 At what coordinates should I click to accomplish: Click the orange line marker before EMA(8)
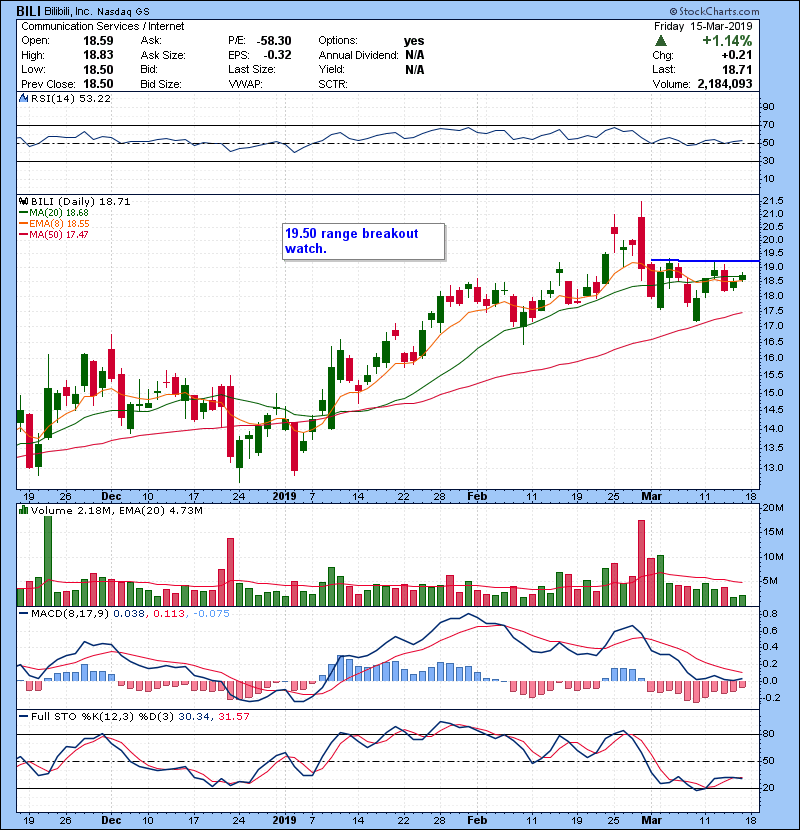click(23, 224)
